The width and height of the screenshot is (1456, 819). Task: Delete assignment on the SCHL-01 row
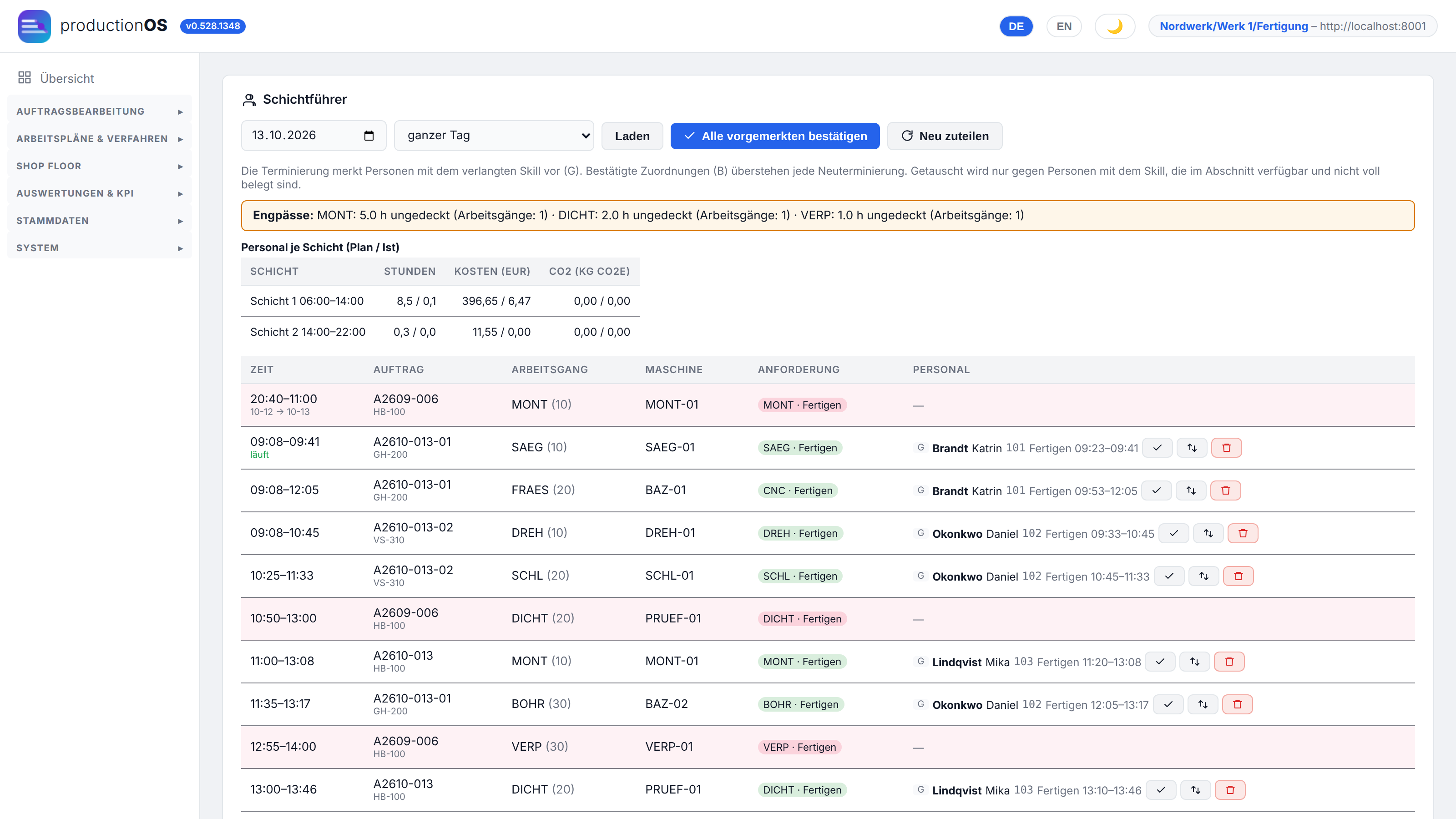(1238, 576)
